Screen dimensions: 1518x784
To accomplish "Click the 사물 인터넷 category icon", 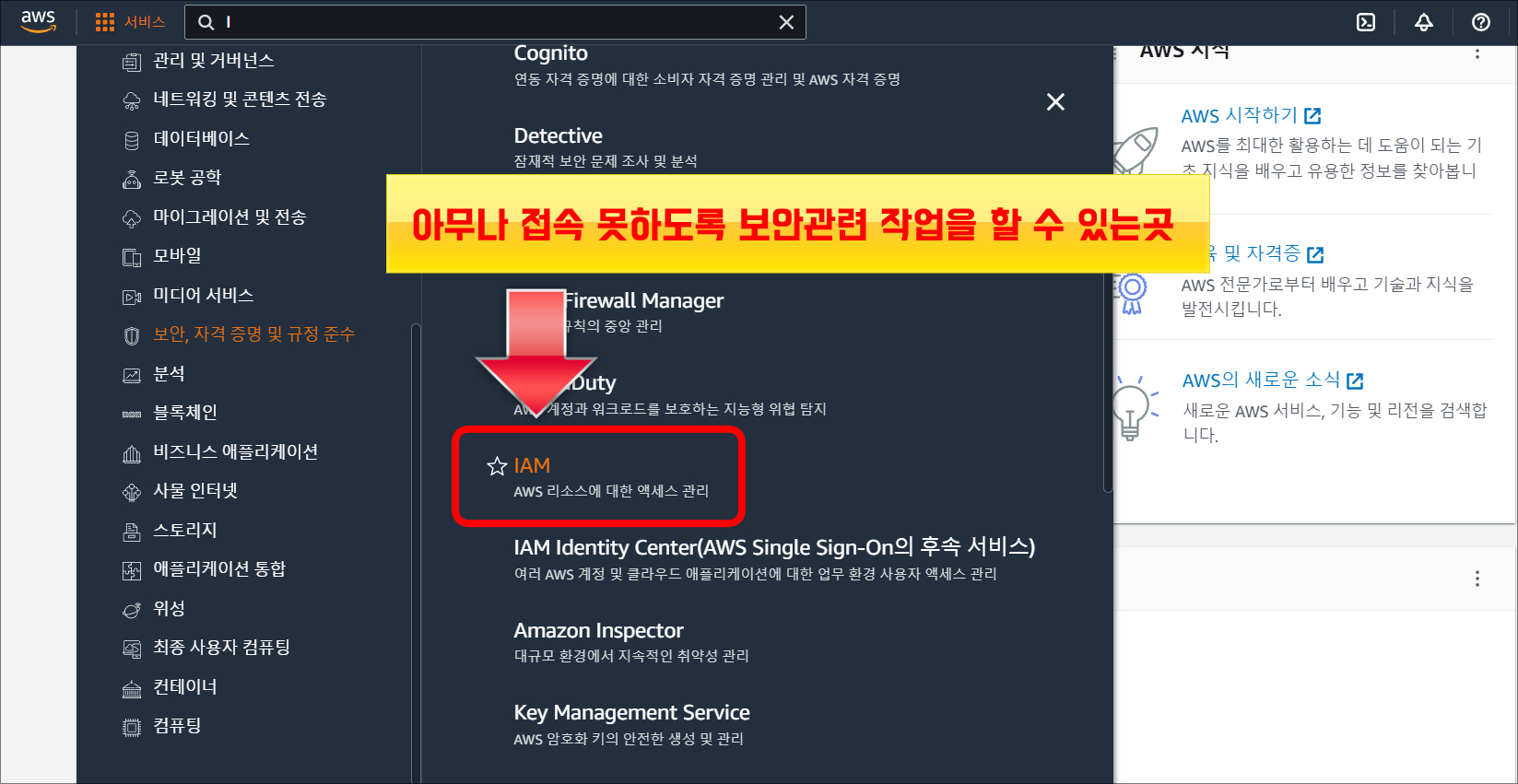I will point(132,492).
